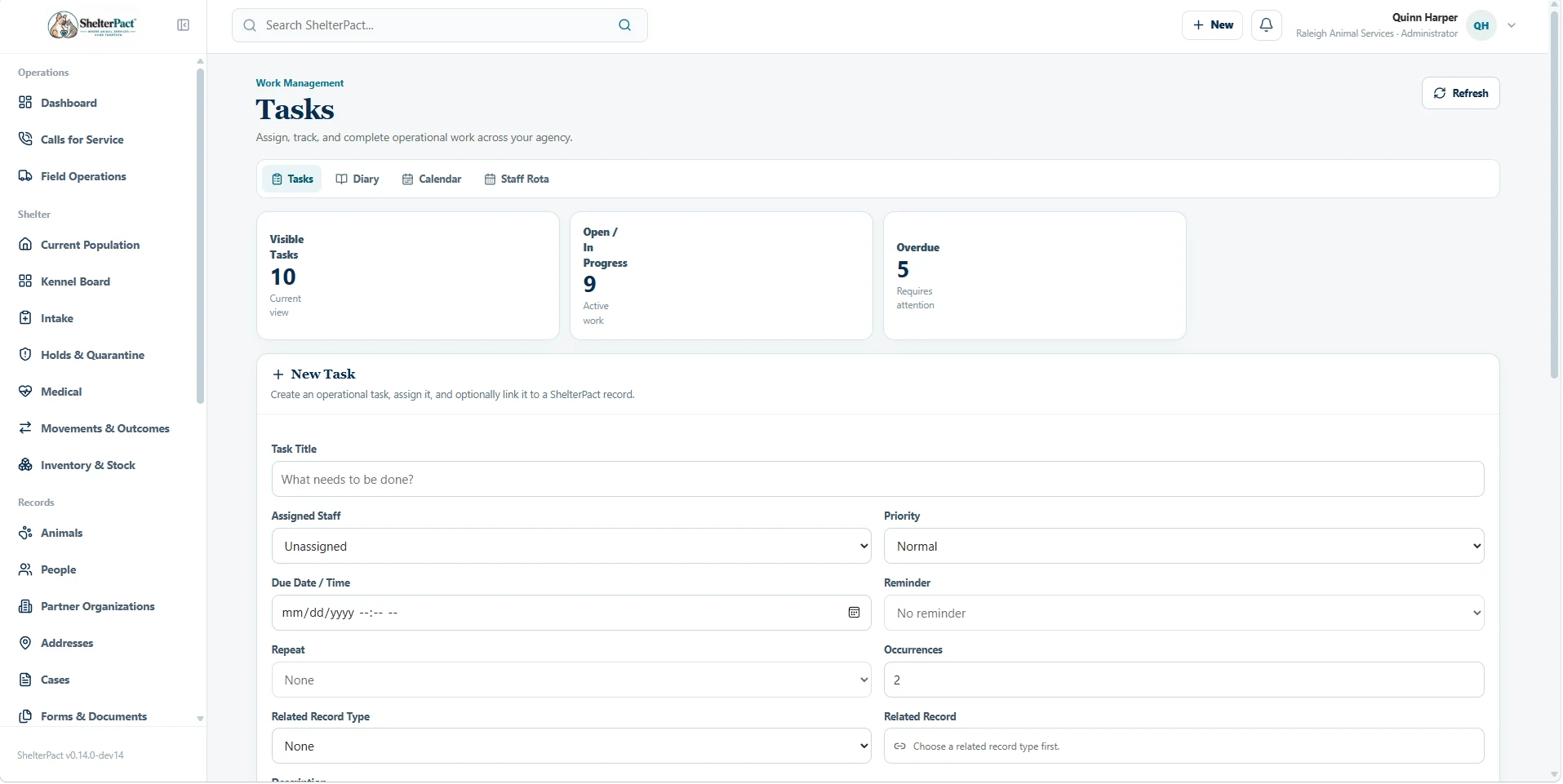Click the Dashboard grid icon
Image resolution: width=1563 pixels, height=784 pixels.
(25, 103)
